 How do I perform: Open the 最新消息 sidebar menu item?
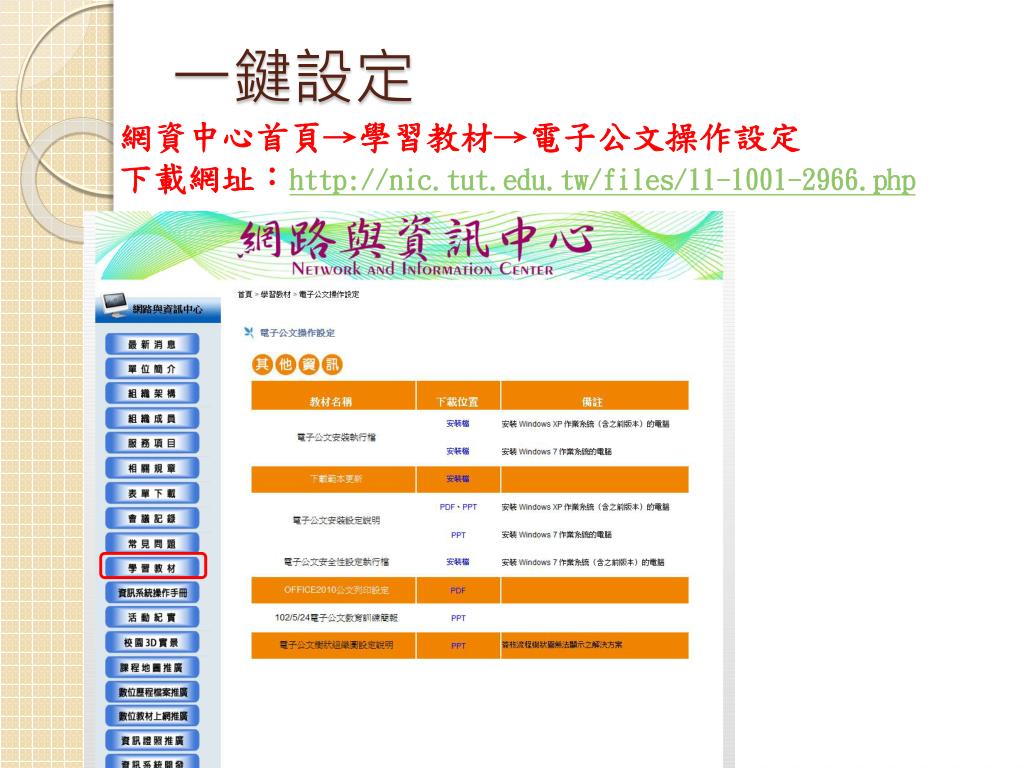152,344
